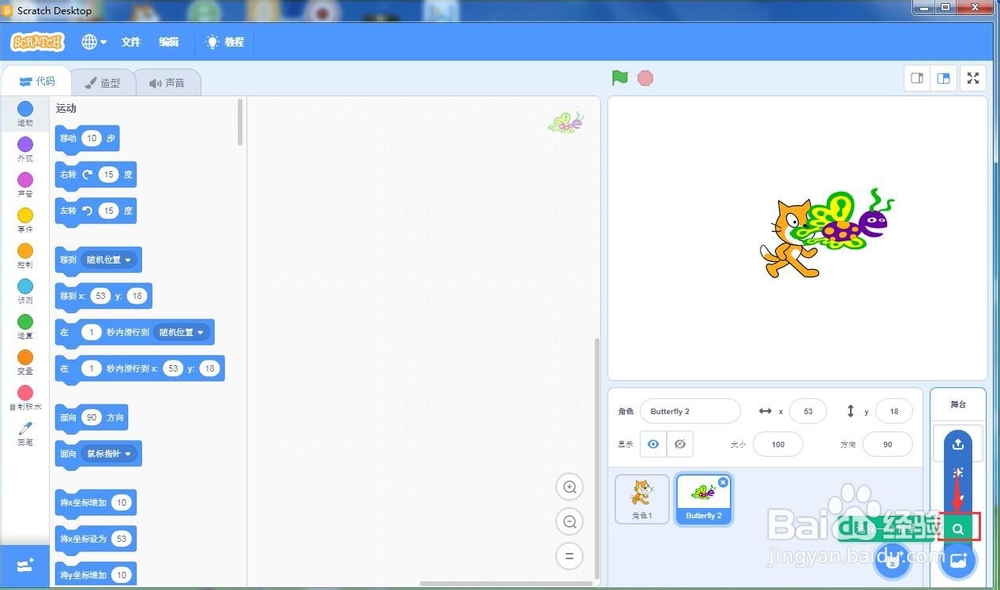Select the 角色1 cat sprite thumbnail
1000x590 pixels.
tap(642, 499)
